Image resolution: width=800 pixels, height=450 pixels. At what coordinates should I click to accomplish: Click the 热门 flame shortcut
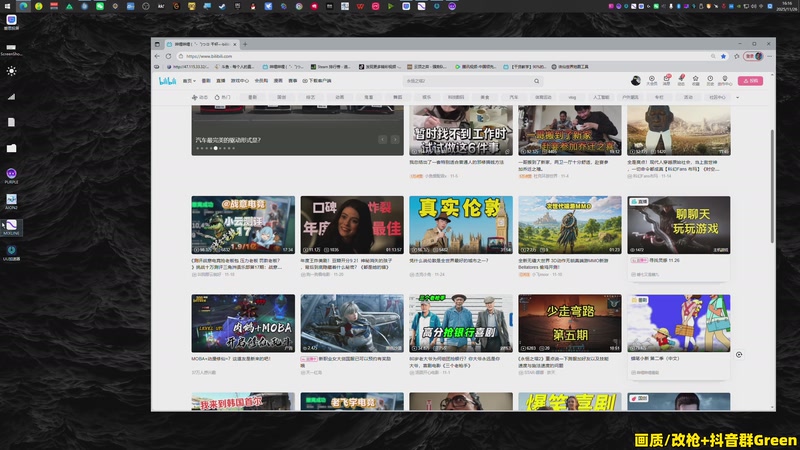coord(222,97)
